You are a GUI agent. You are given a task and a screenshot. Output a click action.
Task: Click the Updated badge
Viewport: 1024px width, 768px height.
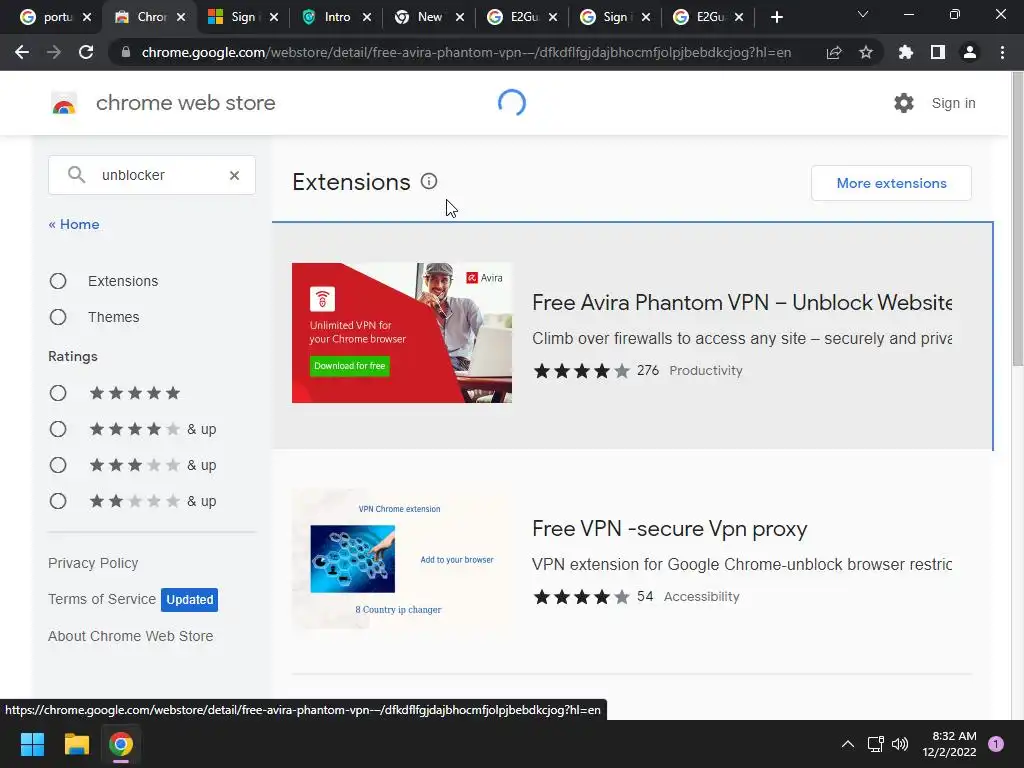(189, 600)
